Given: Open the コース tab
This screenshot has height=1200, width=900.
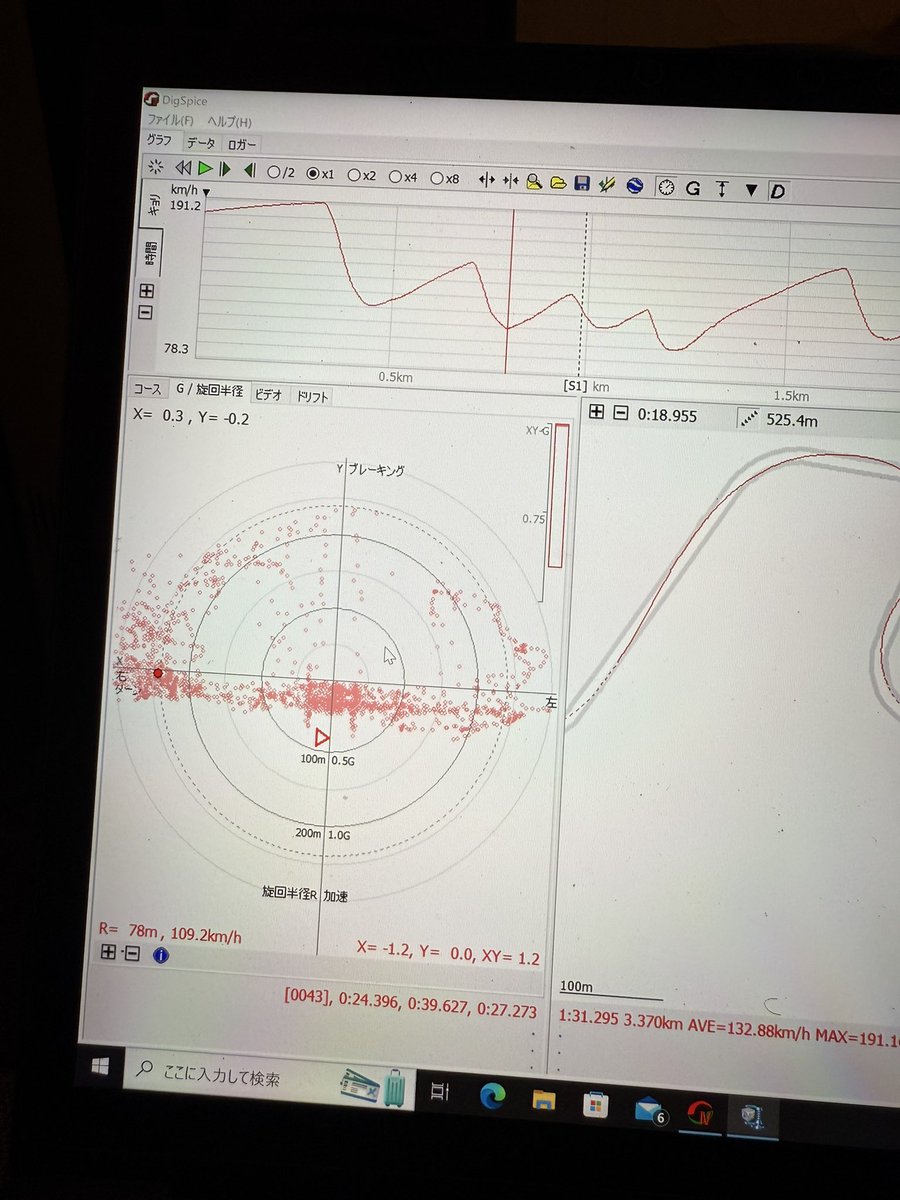Looking at the screenshot, I should (x=148, y=388).
